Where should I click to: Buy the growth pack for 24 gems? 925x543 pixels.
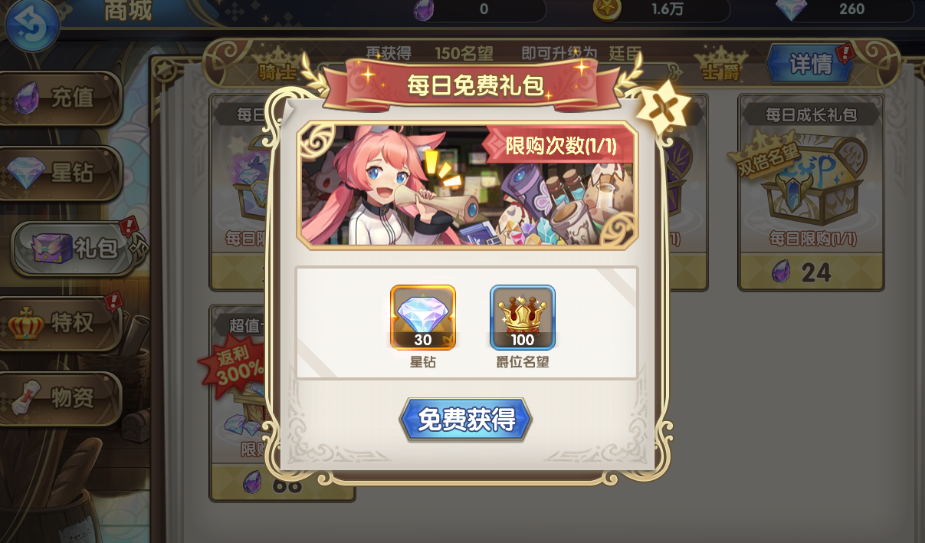(811, 272)
